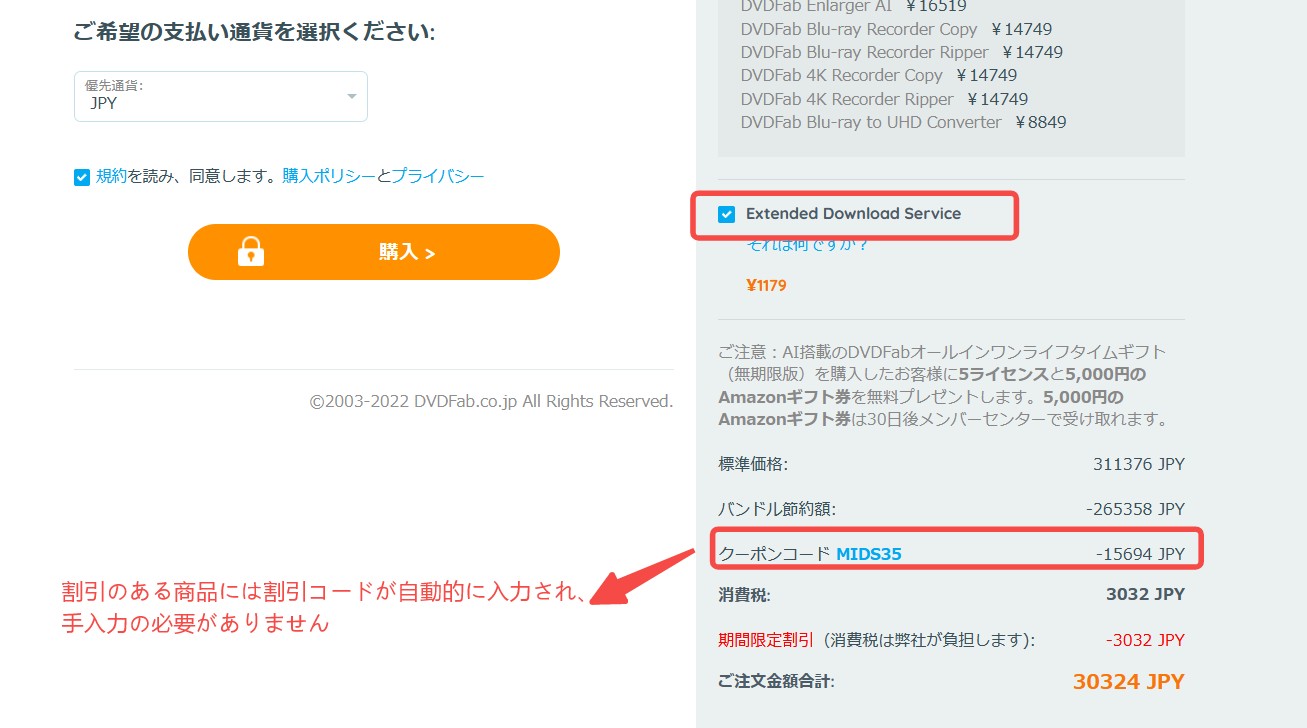The height and width of the screenshot is (728, 1307).
Task: Click the 期間限定割引 red label
Action: click(x=768, y=640)
